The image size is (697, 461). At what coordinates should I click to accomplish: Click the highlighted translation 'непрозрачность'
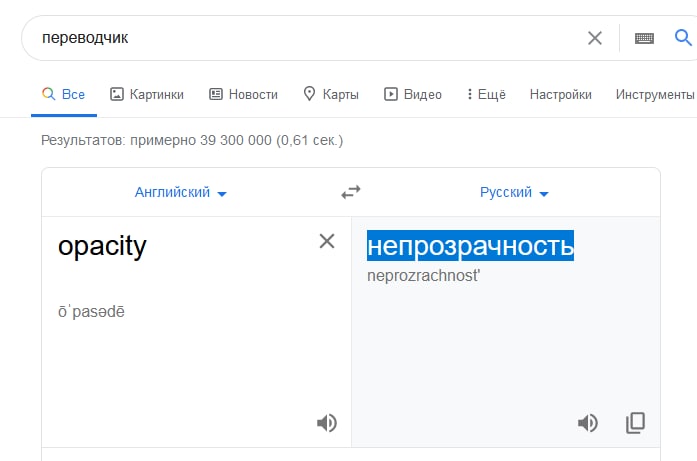[470, 245]
